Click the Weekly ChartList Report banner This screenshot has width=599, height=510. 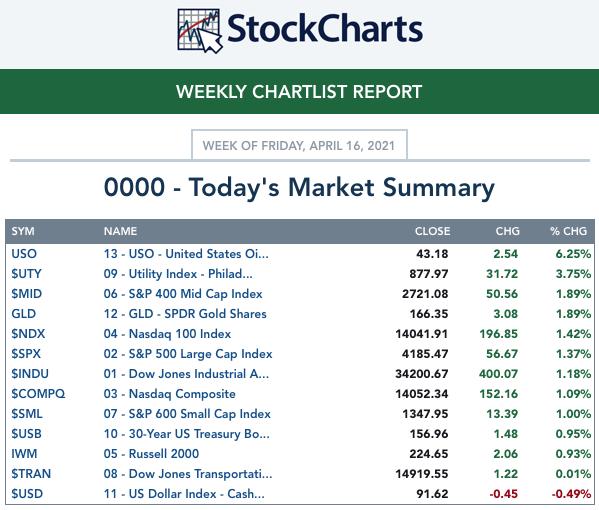[x=300, y=92]
